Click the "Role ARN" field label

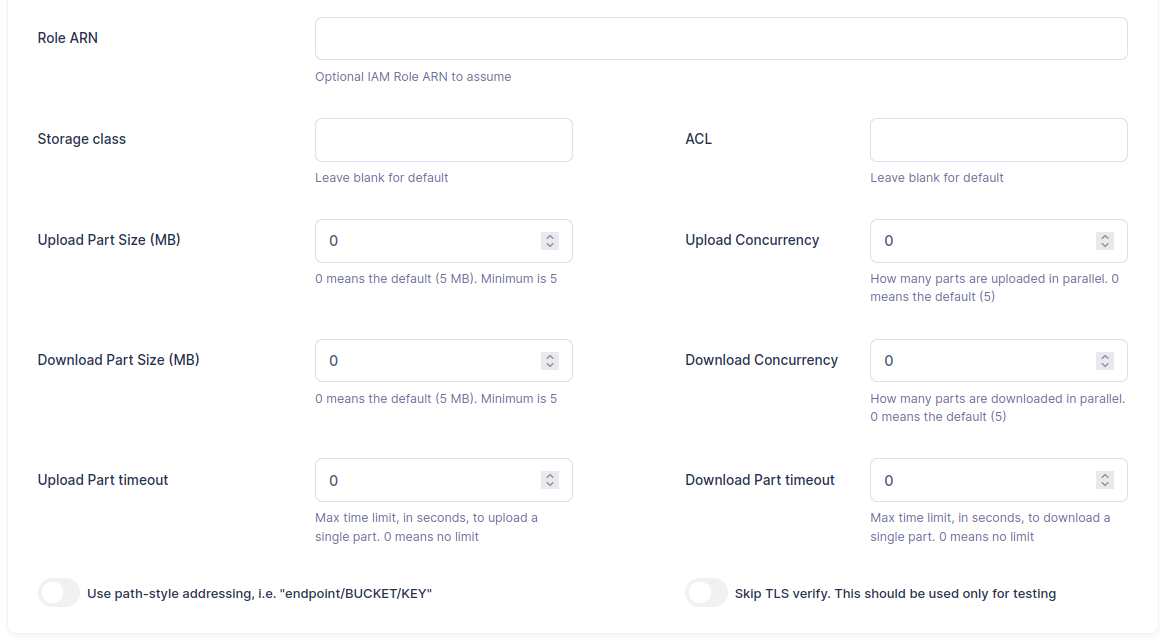(x=68, y=38)
